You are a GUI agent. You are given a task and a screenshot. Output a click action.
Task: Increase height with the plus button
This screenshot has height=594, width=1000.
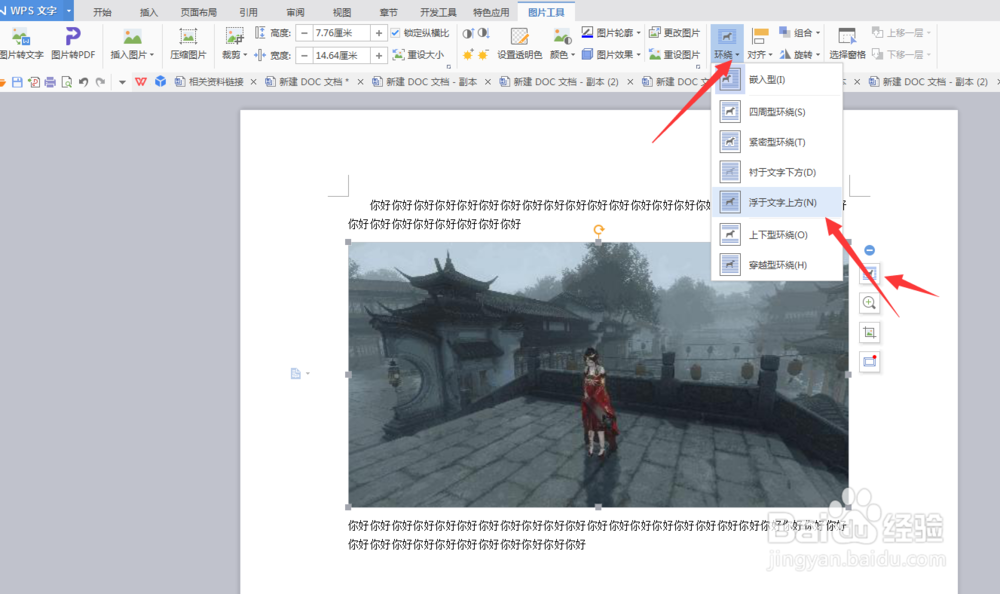[379, 33]
